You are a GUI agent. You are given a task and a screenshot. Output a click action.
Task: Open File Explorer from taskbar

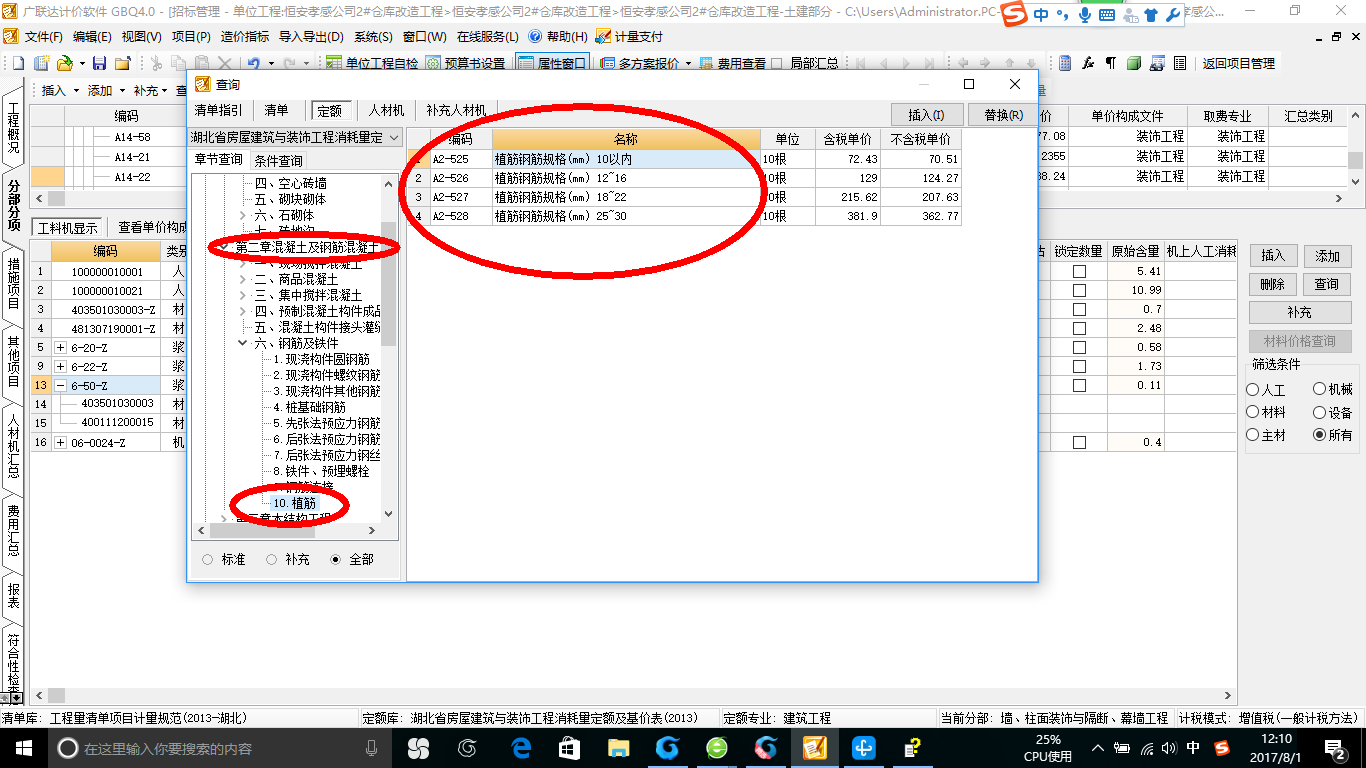pyautogui.click(x=619, y=747)
